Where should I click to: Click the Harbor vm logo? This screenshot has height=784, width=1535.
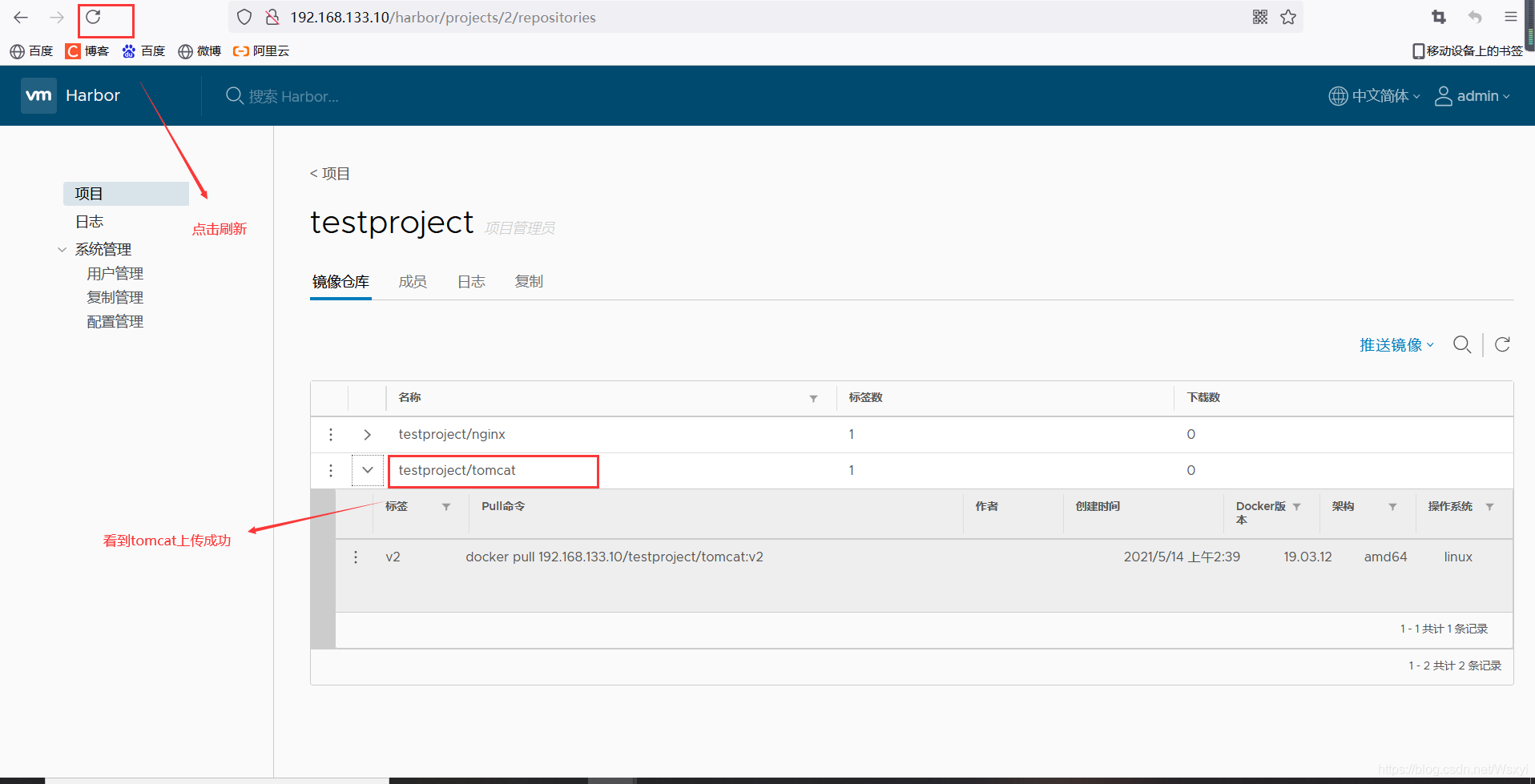(38, 95)
